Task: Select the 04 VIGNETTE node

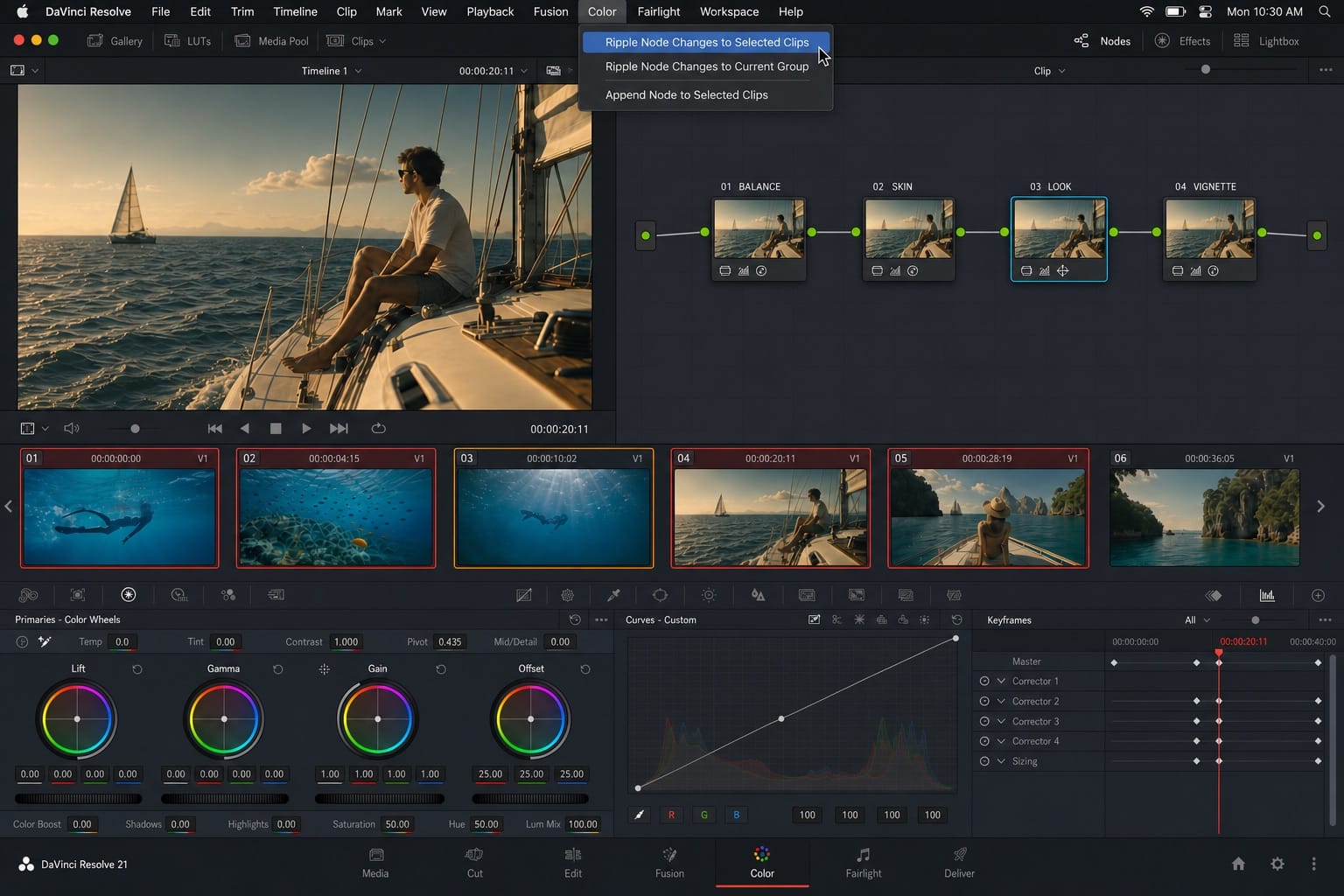Action: [x=1209, y=239]
